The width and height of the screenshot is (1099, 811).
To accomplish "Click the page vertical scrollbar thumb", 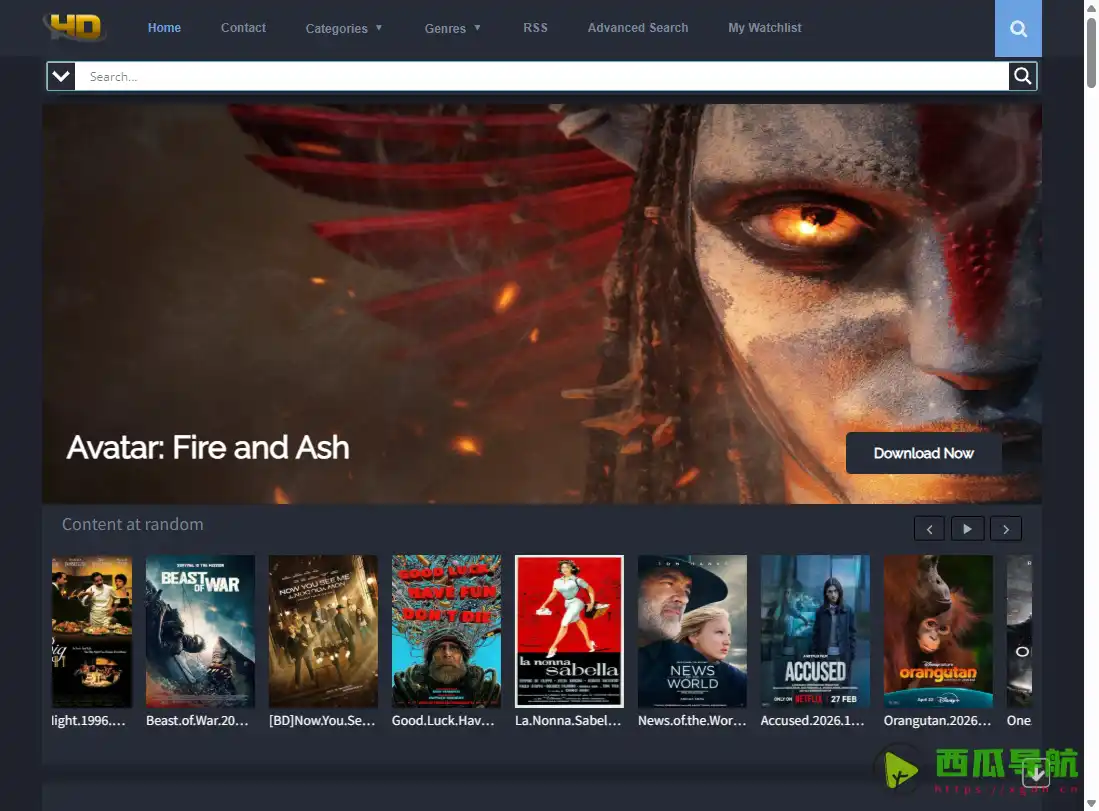I will pos(1091,53).
